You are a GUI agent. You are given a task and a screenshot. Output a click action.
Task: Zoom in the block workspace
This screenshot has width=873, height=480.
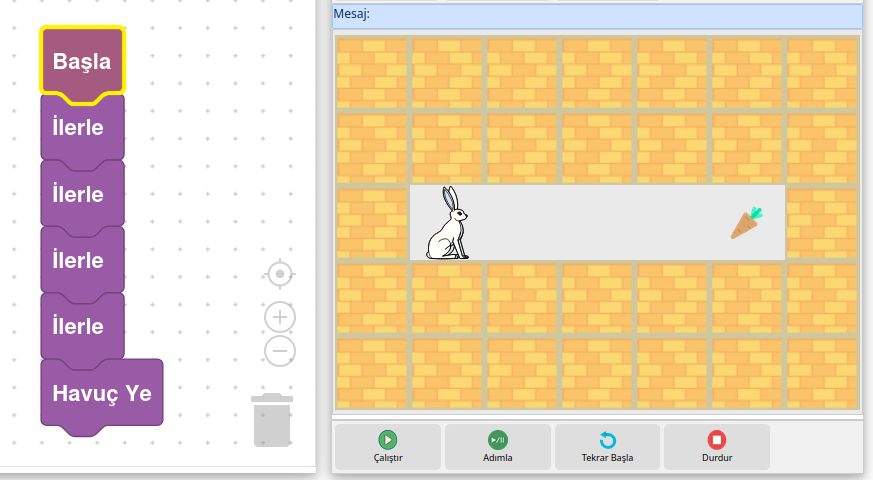coord(280,317)
